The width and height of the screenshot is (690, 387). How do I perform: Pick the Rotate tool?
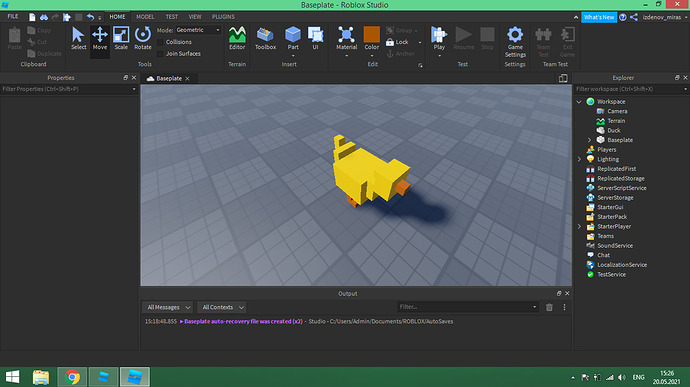tap(143, 38)
